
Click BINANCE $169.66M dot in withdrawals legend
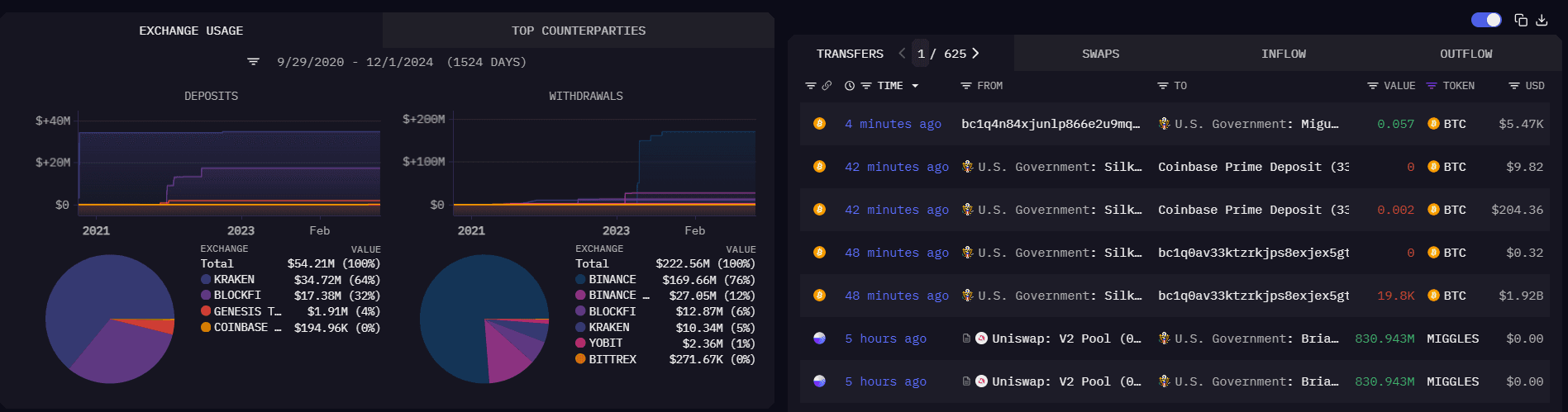pos(581,280)
